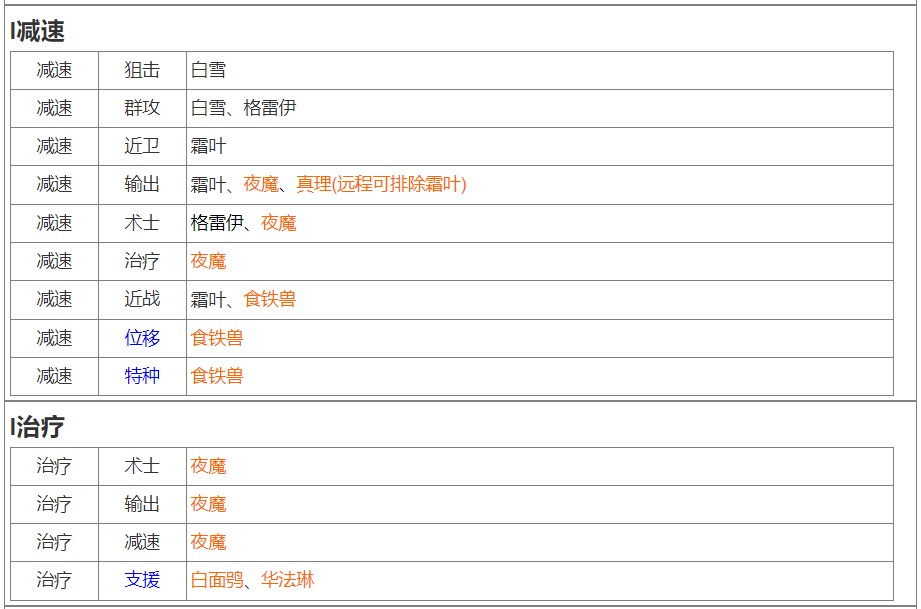Viewport: 921px width, 609px height.
Task: Click 白雪 text in the 狙击 row
Action: click(x=208, y=70)
